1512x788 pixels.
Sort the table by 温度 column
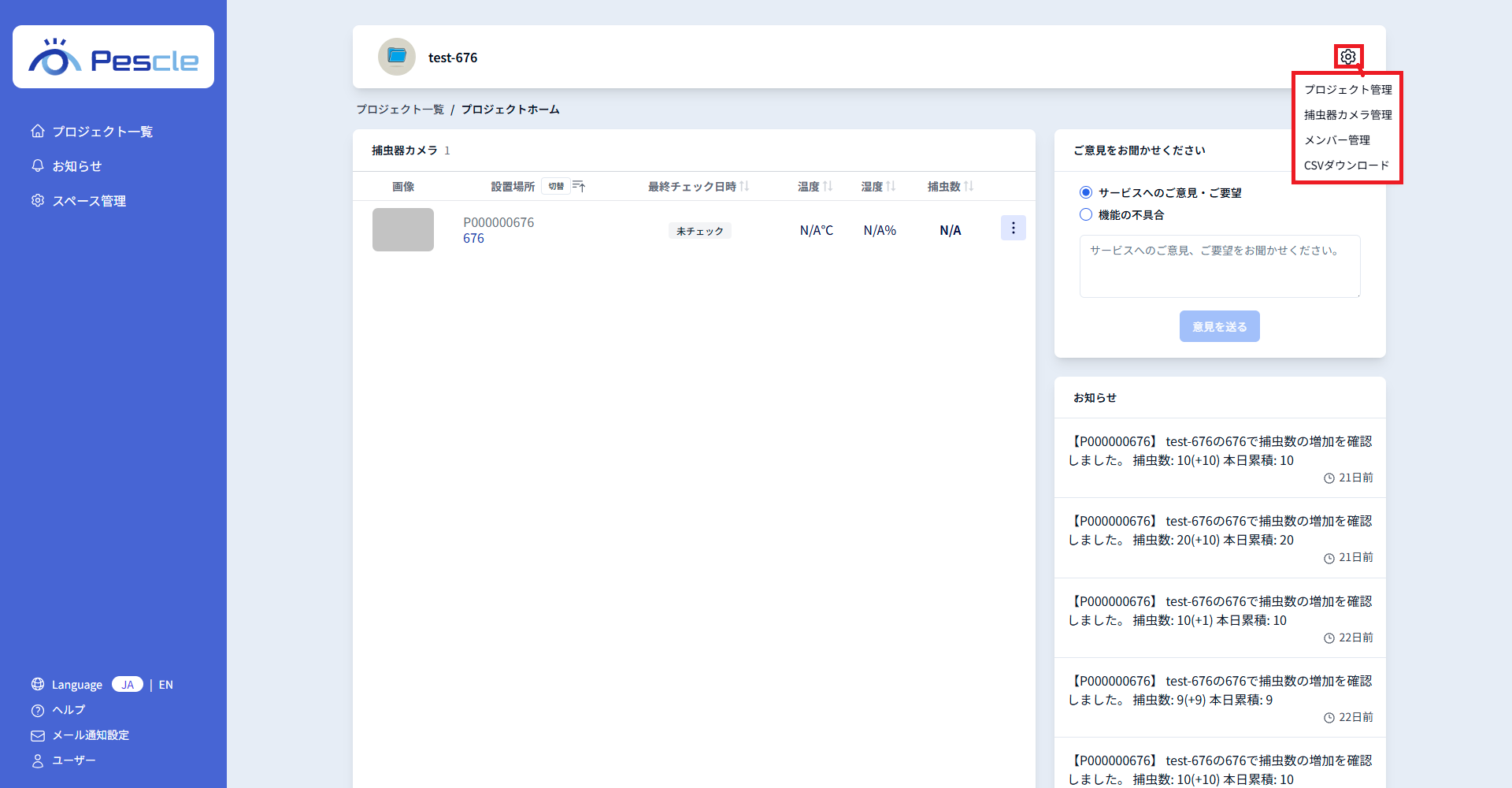tap(827, 187)
